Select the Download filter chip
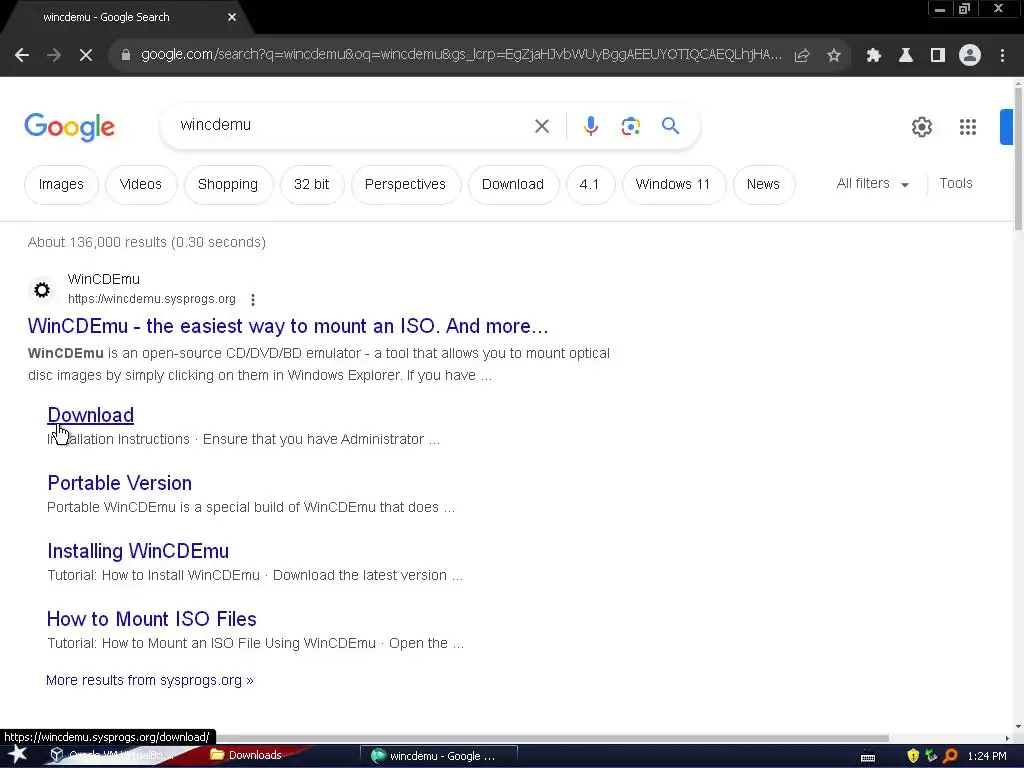This screenshot has width=1024, height=768. coord(513,185)
